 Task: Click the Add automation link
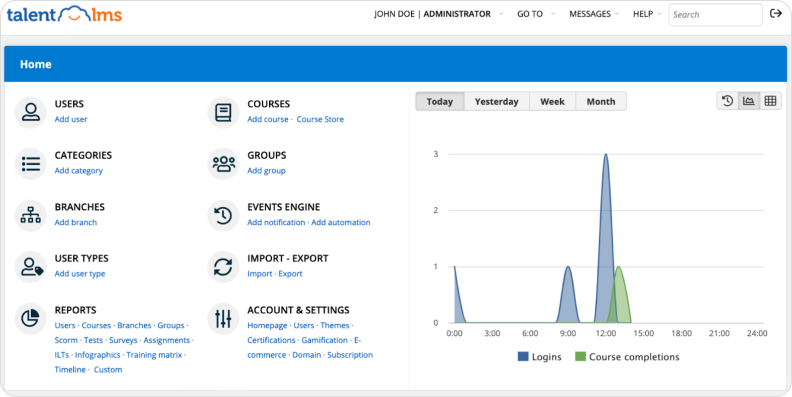(x=341, y=222)
